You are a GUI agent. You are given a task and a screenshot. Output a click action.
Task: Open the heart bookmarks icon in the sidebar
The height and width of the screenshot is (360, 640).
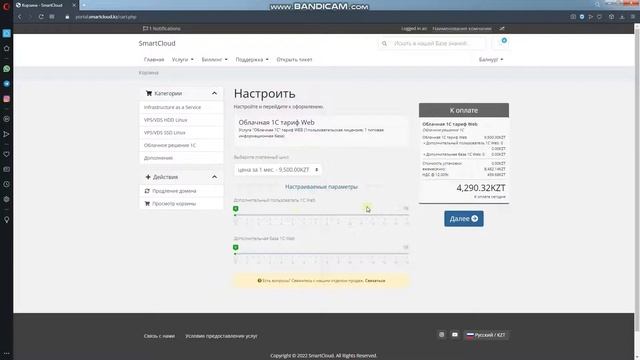pos(7,154)
